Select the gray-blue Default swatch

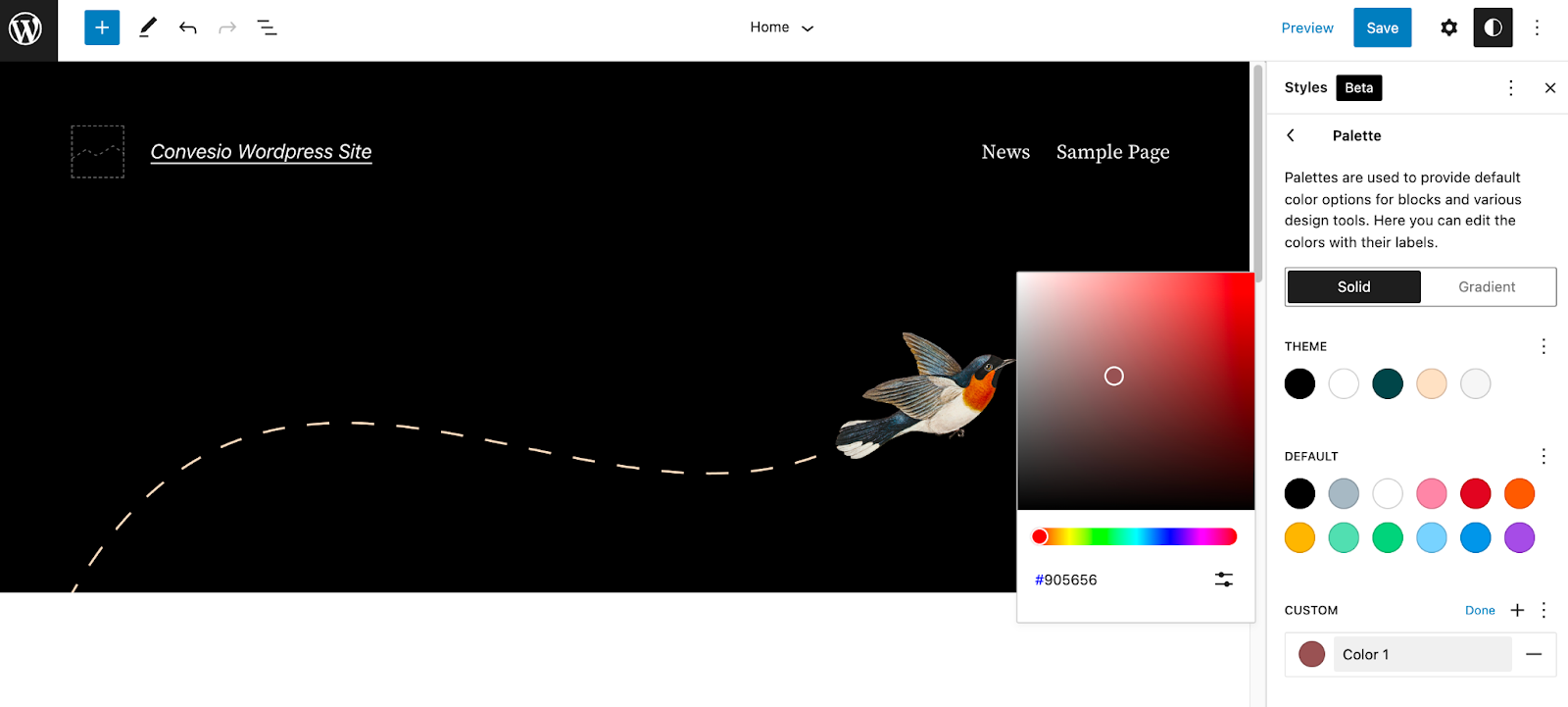coord(1344,493)
